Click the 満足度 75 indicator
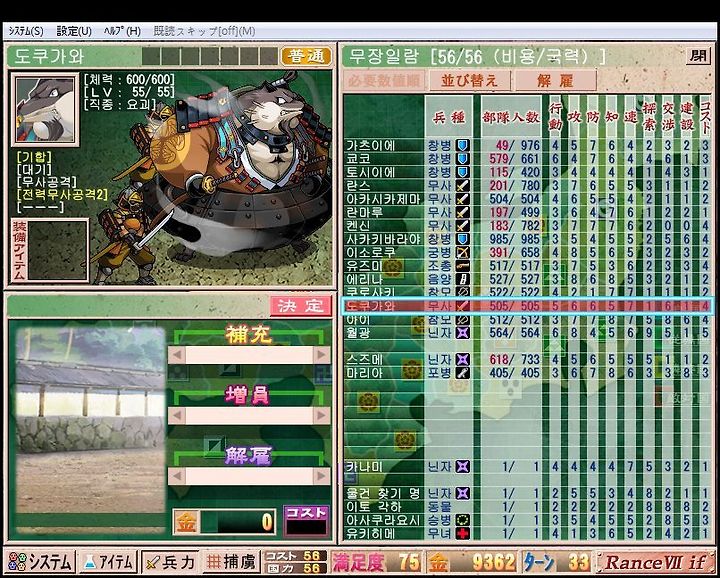This screenshot has width=720, height=578. tap(376, 562)
